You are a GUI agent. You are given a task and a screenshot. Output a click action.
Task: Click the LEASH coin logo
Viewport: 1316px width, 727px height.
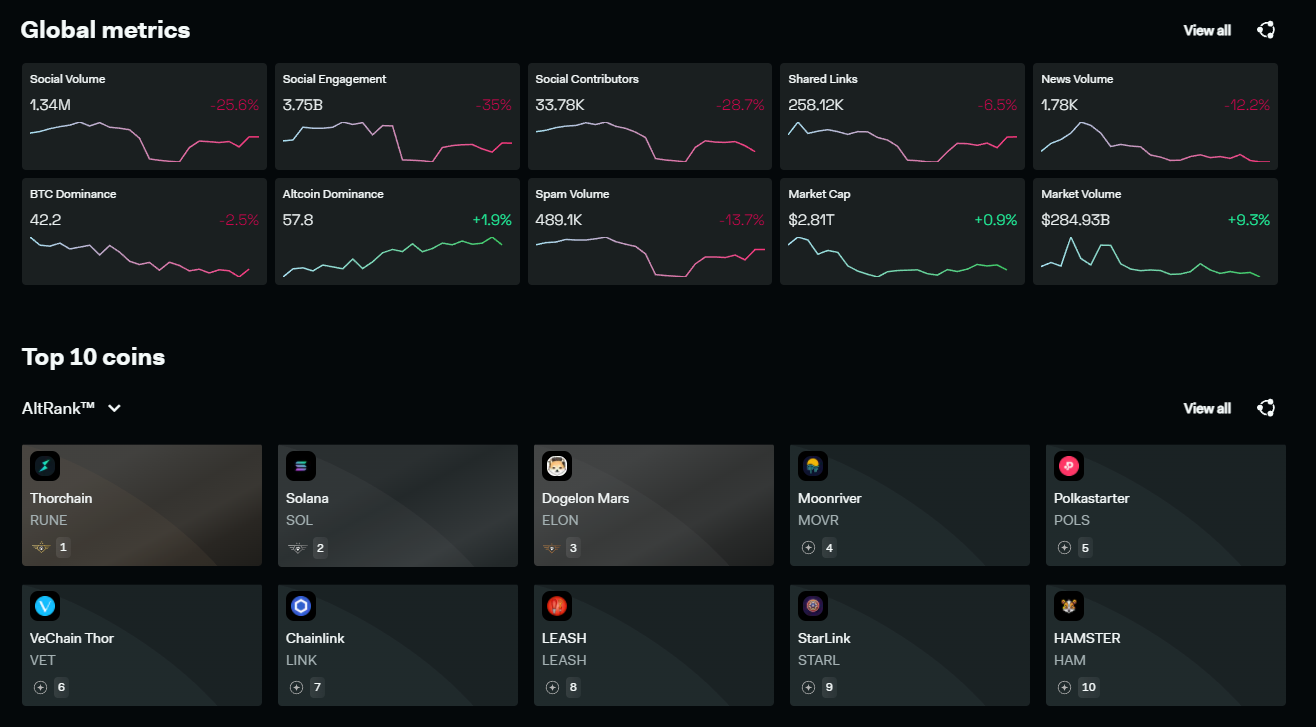(557, 606)
